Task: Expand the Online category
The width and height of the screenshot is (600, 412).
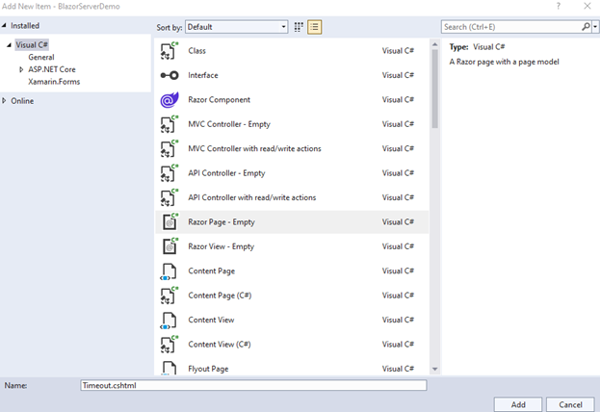Action: coord(5,100)
